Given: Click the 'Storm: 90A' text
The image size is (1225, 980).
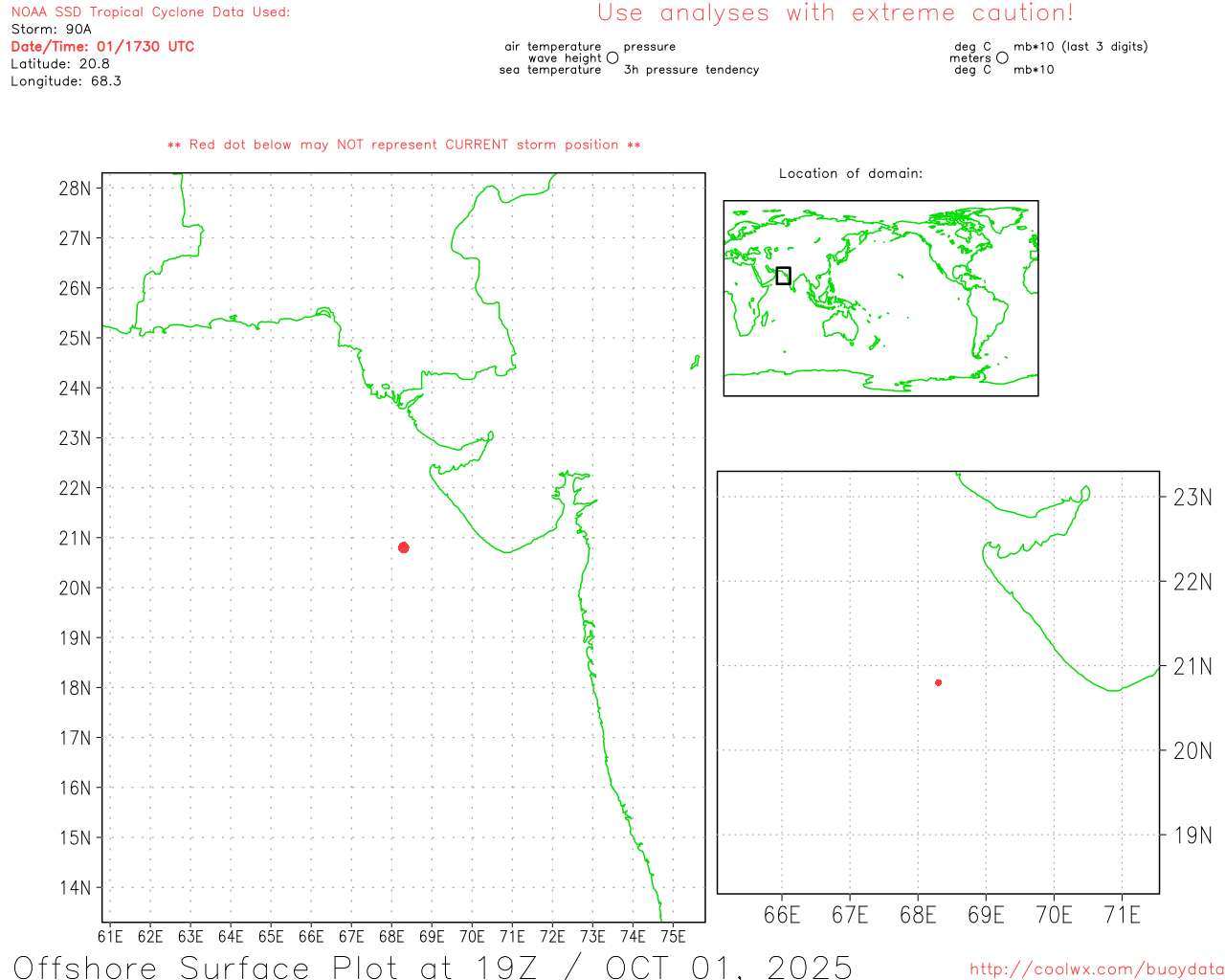Looking at the screenshot, I should [51, 30].
